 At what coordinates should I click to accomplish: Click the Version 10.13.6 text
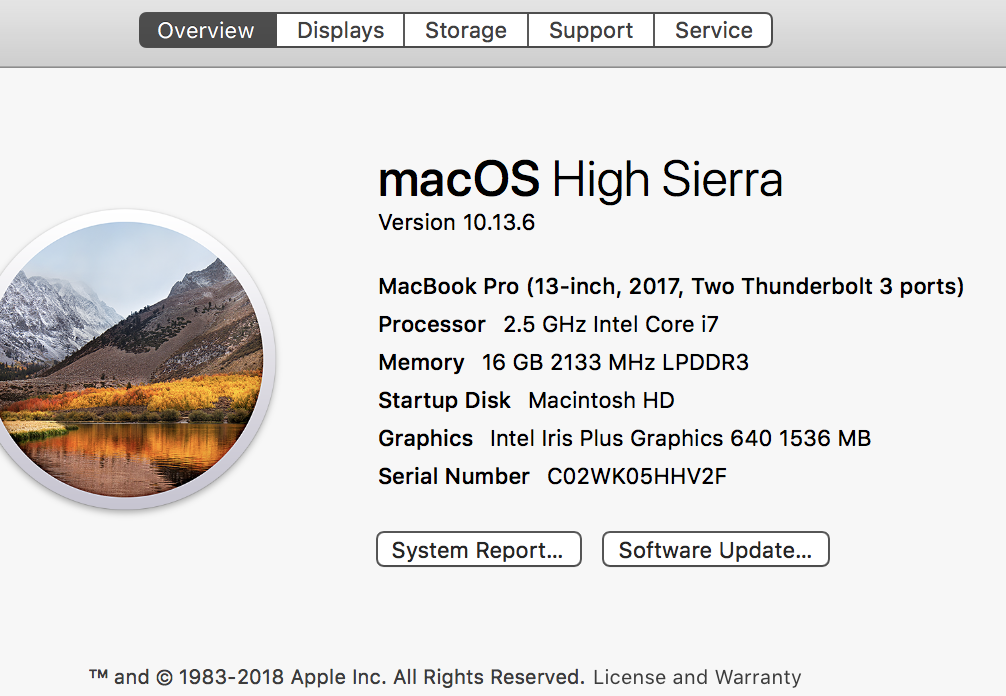click(456, 222)
